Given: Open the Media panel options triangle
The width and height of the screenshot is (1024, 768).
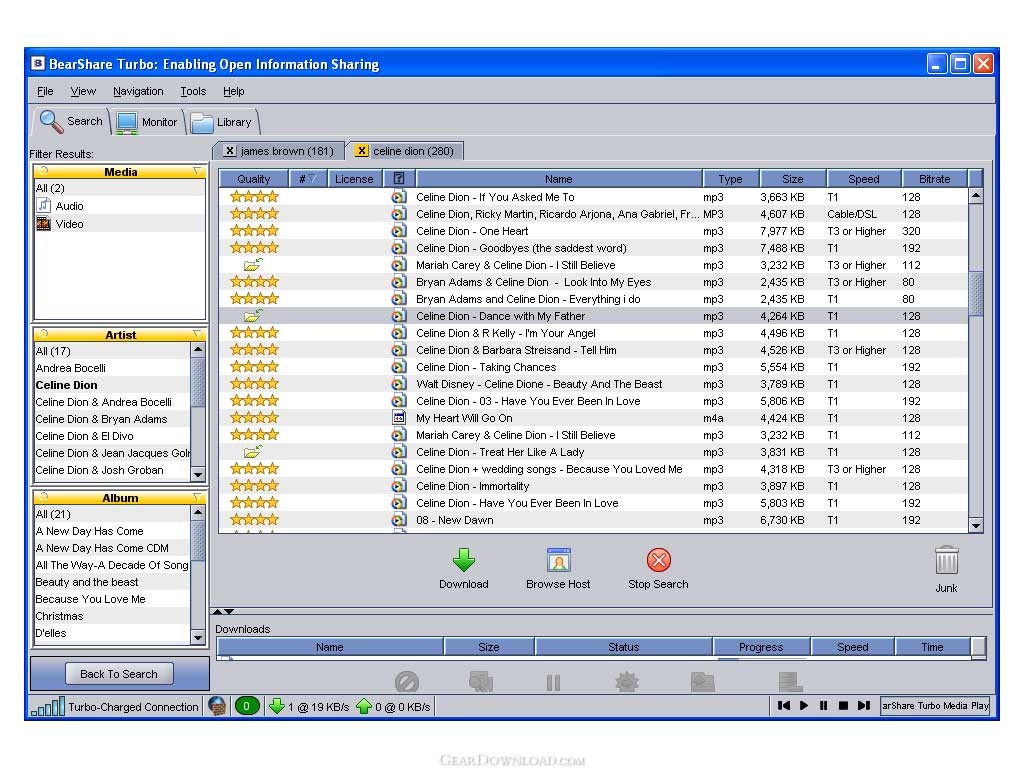Looking at the screenshot, I should (x=197, y=171).
